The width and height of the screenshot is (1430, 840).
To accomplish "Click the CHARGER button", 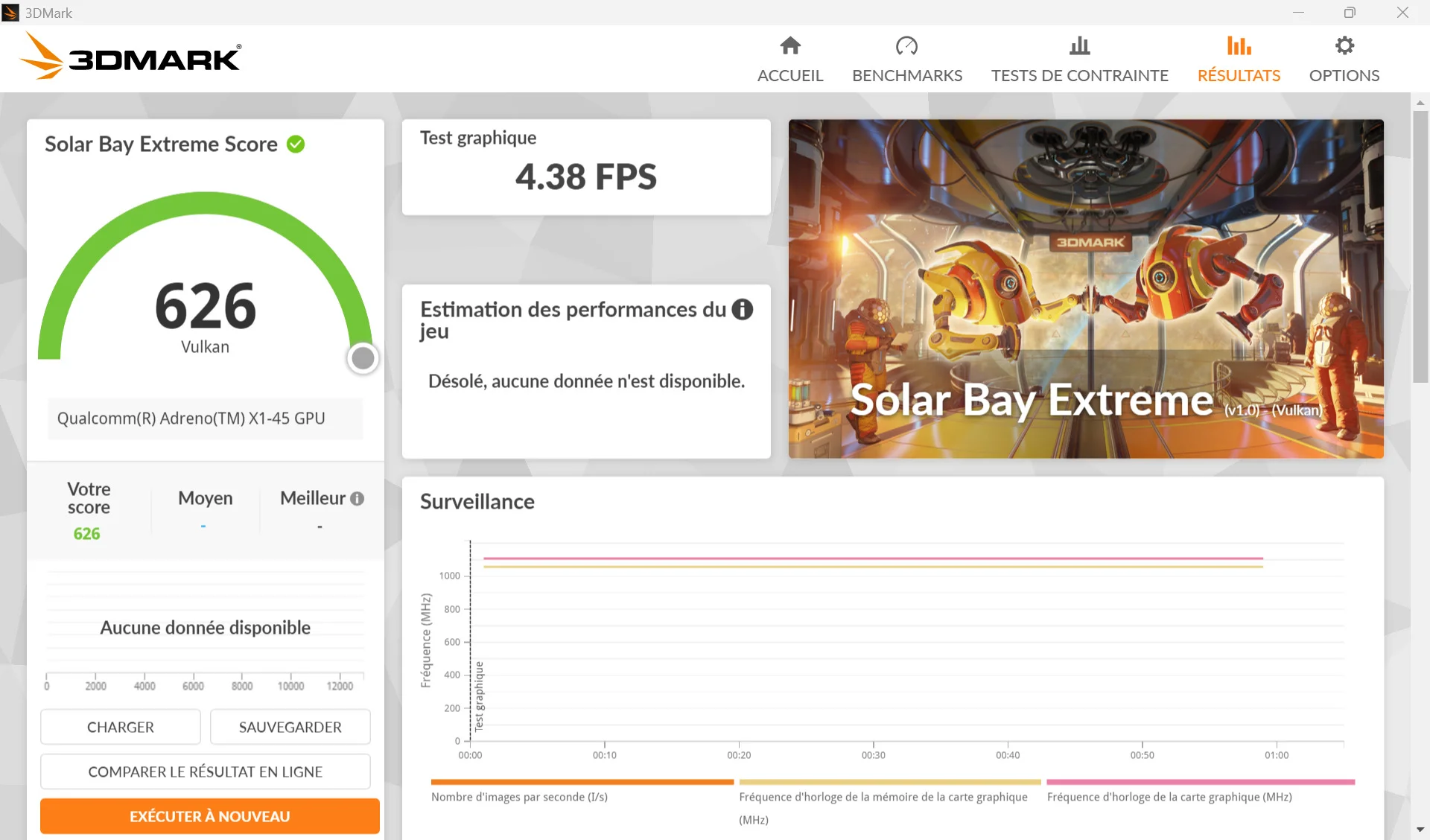I will pyautogui.click(x=121, y=727).
